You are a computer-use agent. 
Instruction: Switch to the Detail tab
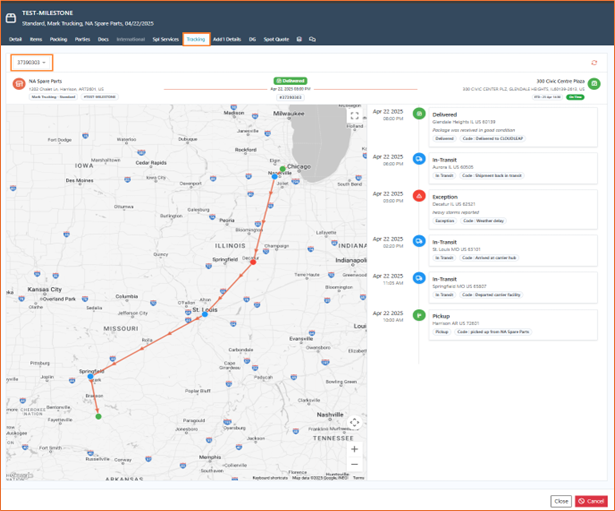pyautogui.click(x=15, y=39)
